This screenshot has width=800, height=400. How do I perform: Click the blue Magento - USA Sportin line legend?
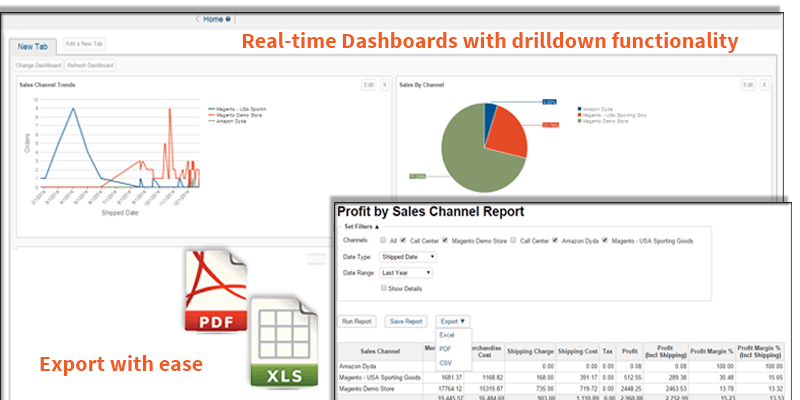(x=237, y=109)
